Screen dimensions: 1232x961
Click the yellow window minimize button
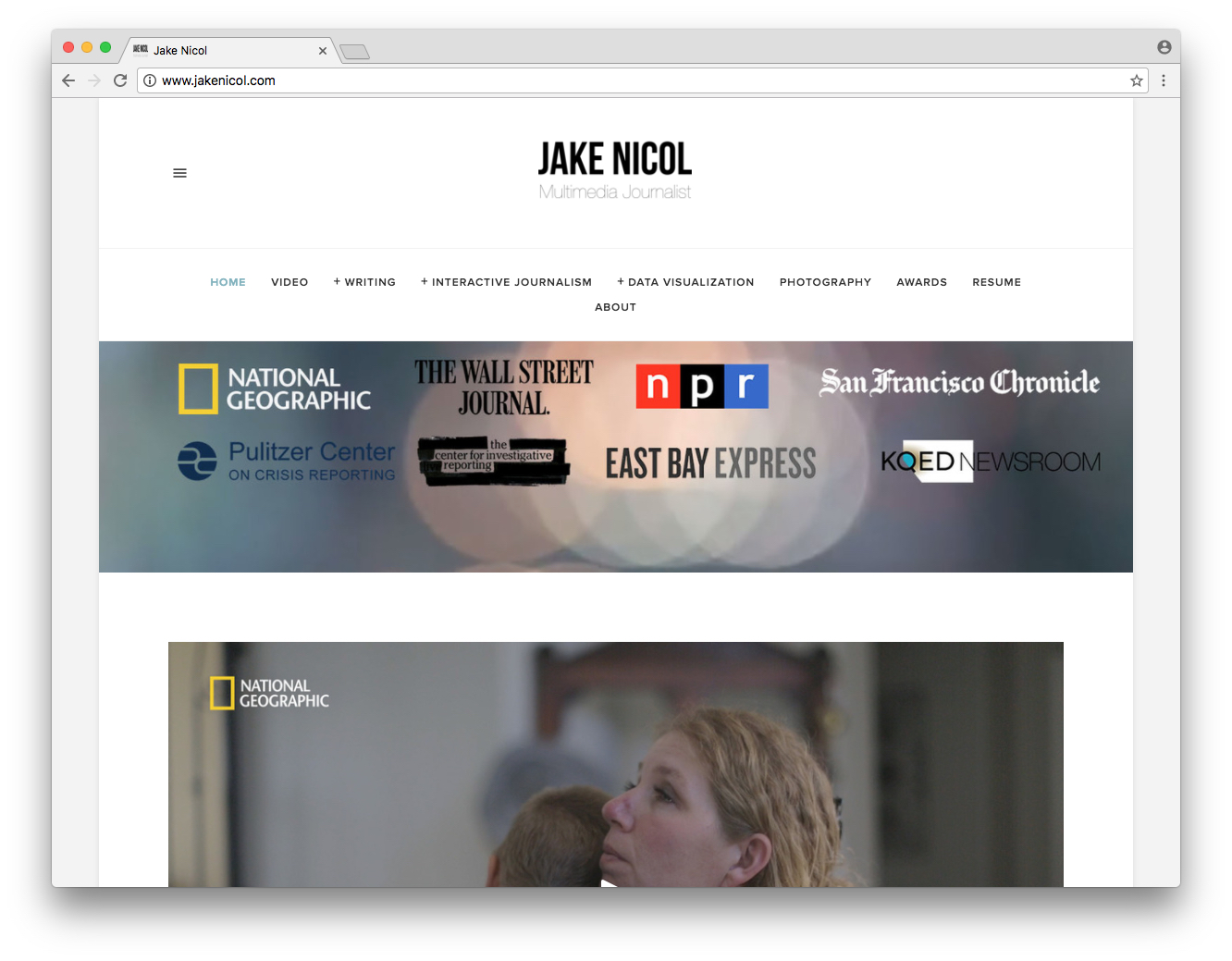point(87,47)
